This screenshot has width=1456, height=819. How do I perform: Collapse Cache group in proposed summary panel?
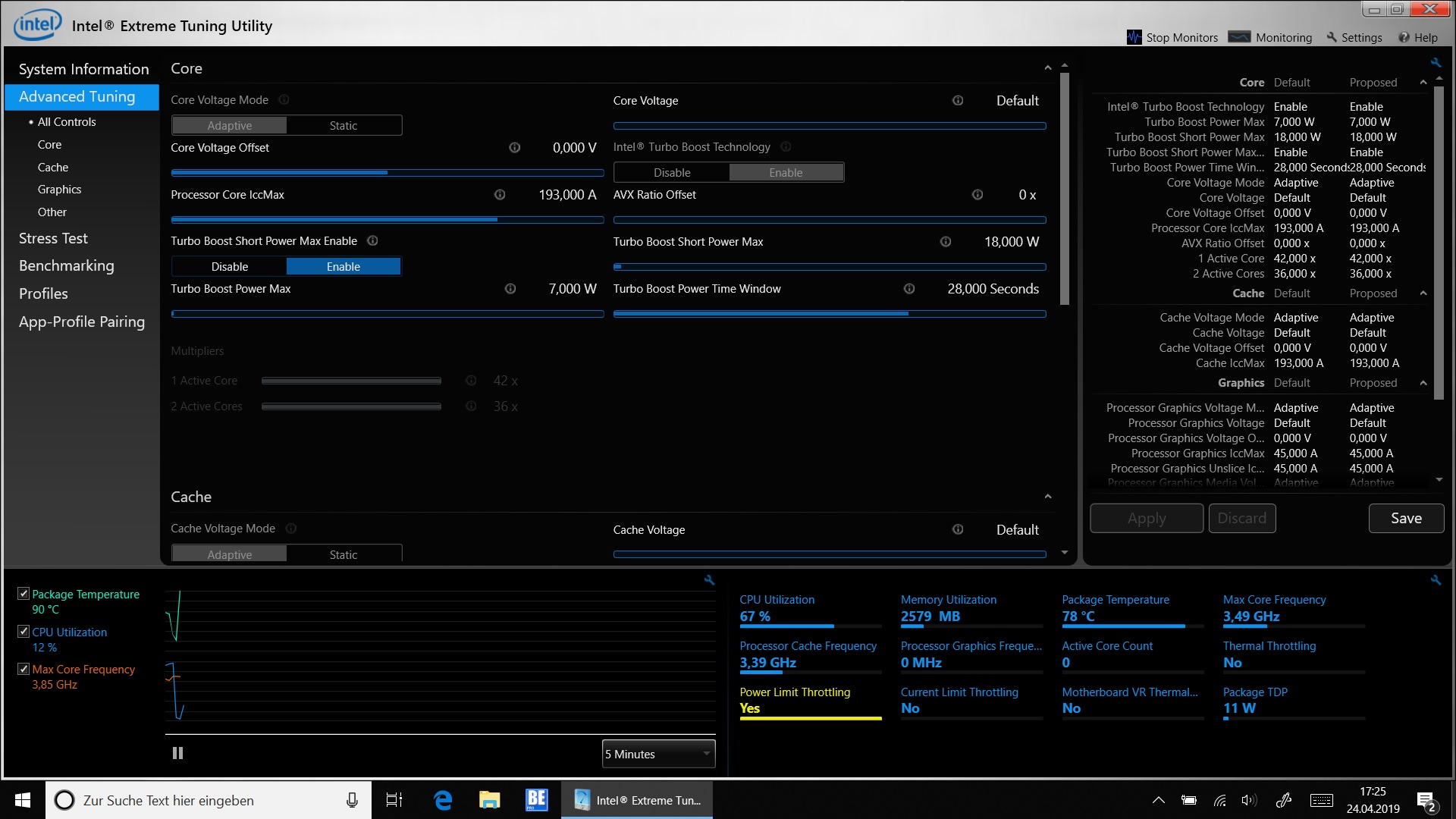pos(1423,293)
